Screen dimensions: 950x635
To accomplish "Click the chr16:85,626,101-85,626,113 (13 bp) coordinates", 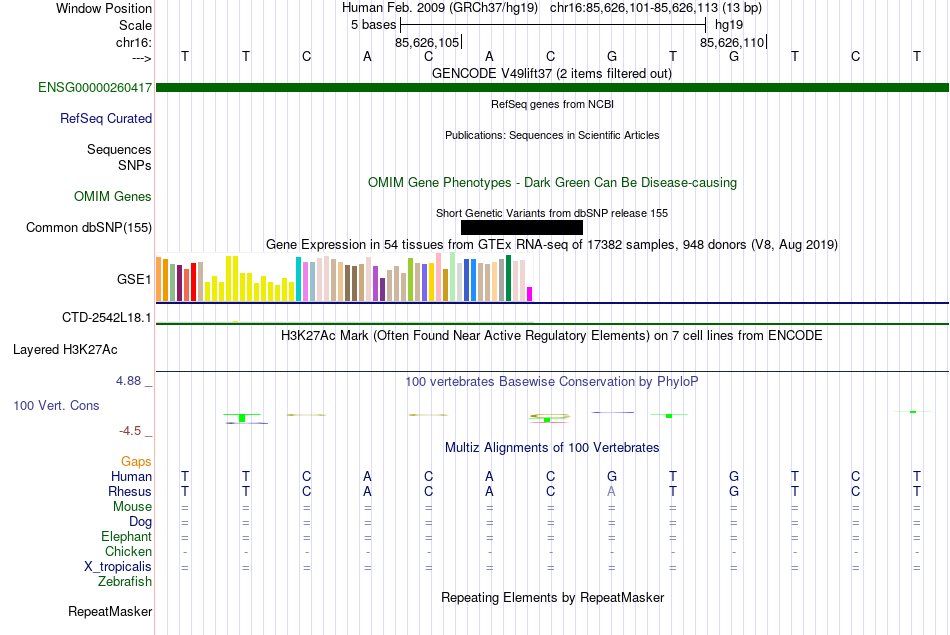I will (656, 8).
